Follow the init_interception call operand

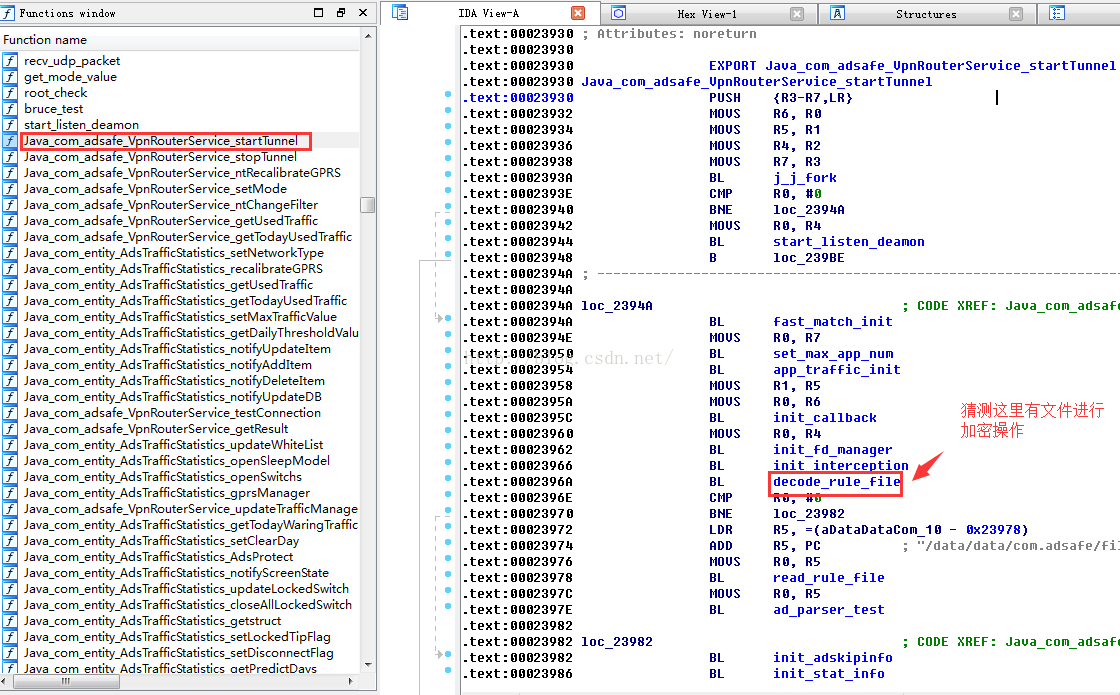pyautogui.click(x=841, y=466)
